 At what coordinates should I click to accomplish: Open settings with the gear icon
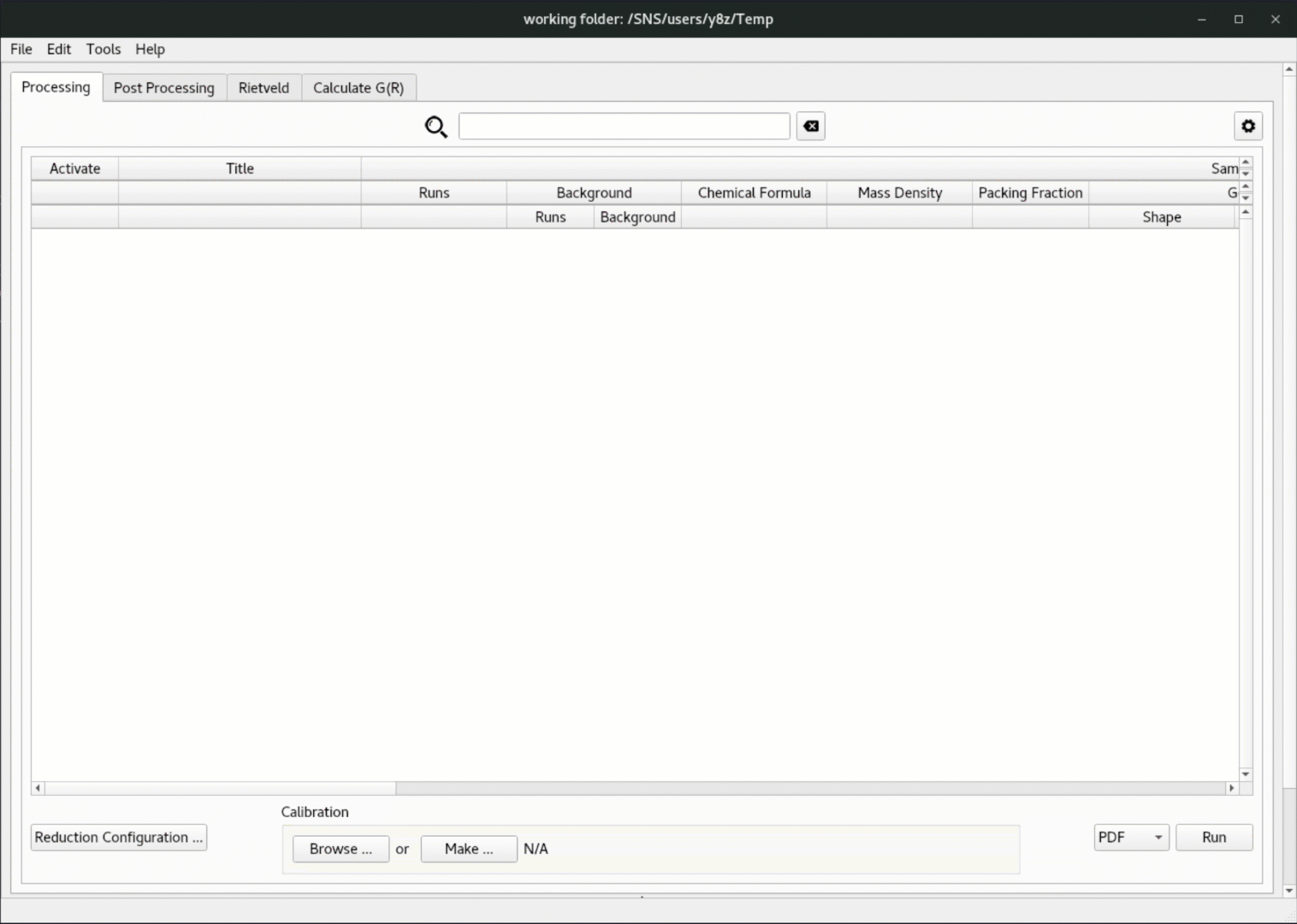coord(1248,127)
